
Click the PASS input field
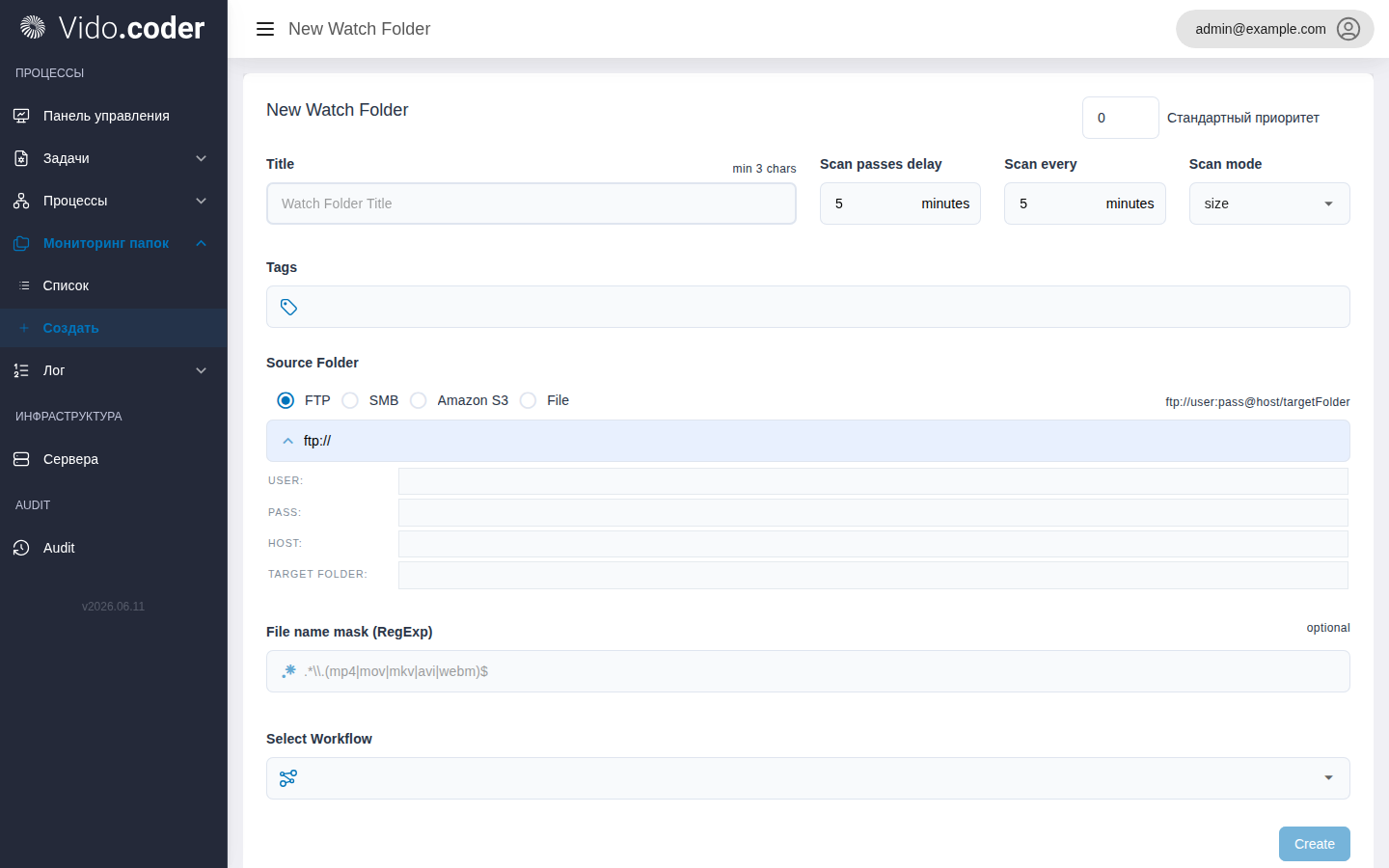tap(873, 512)
